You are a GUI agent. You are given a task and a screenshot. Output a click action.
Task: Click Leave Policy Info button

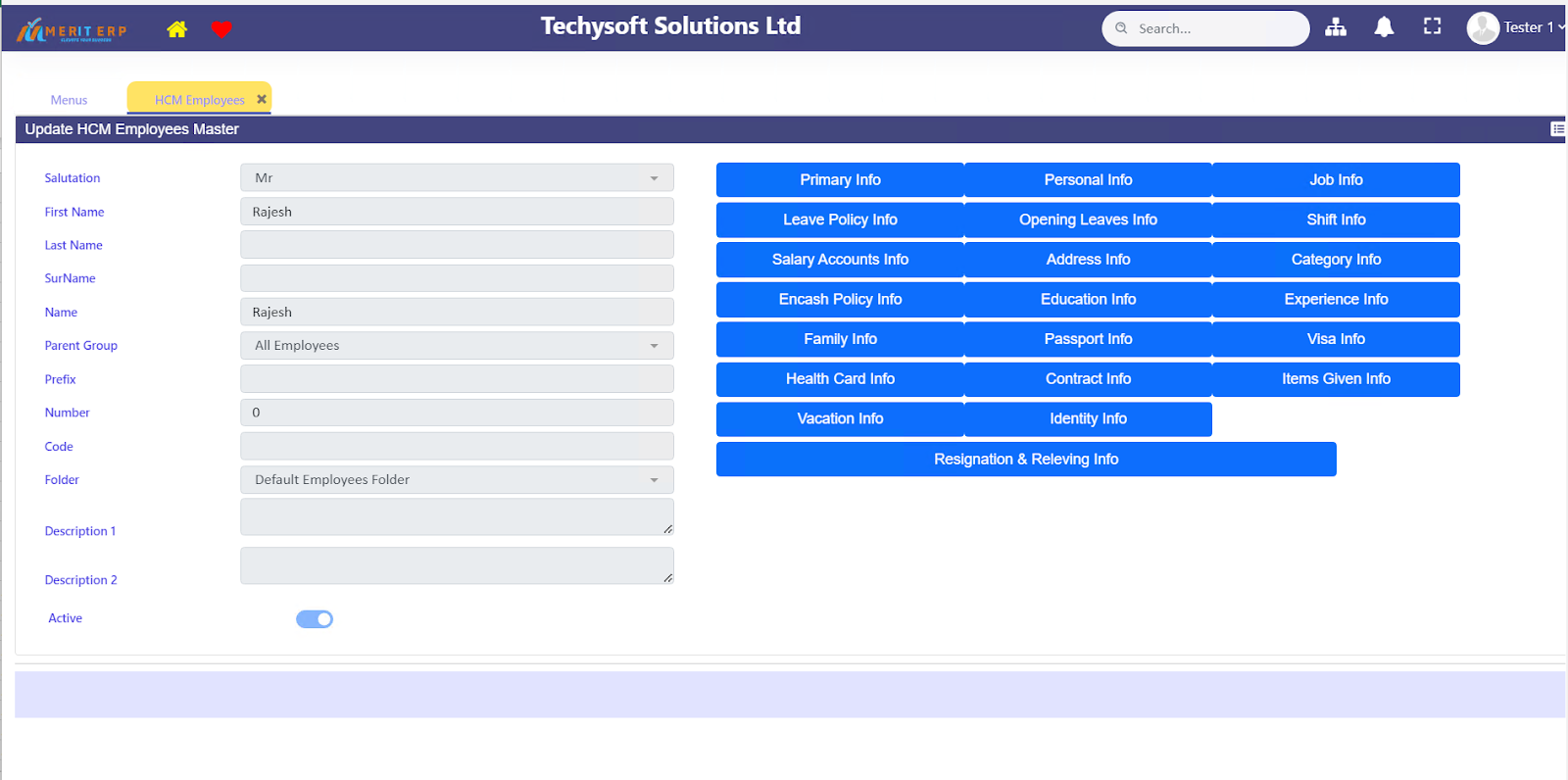click(x=840, y=219)
